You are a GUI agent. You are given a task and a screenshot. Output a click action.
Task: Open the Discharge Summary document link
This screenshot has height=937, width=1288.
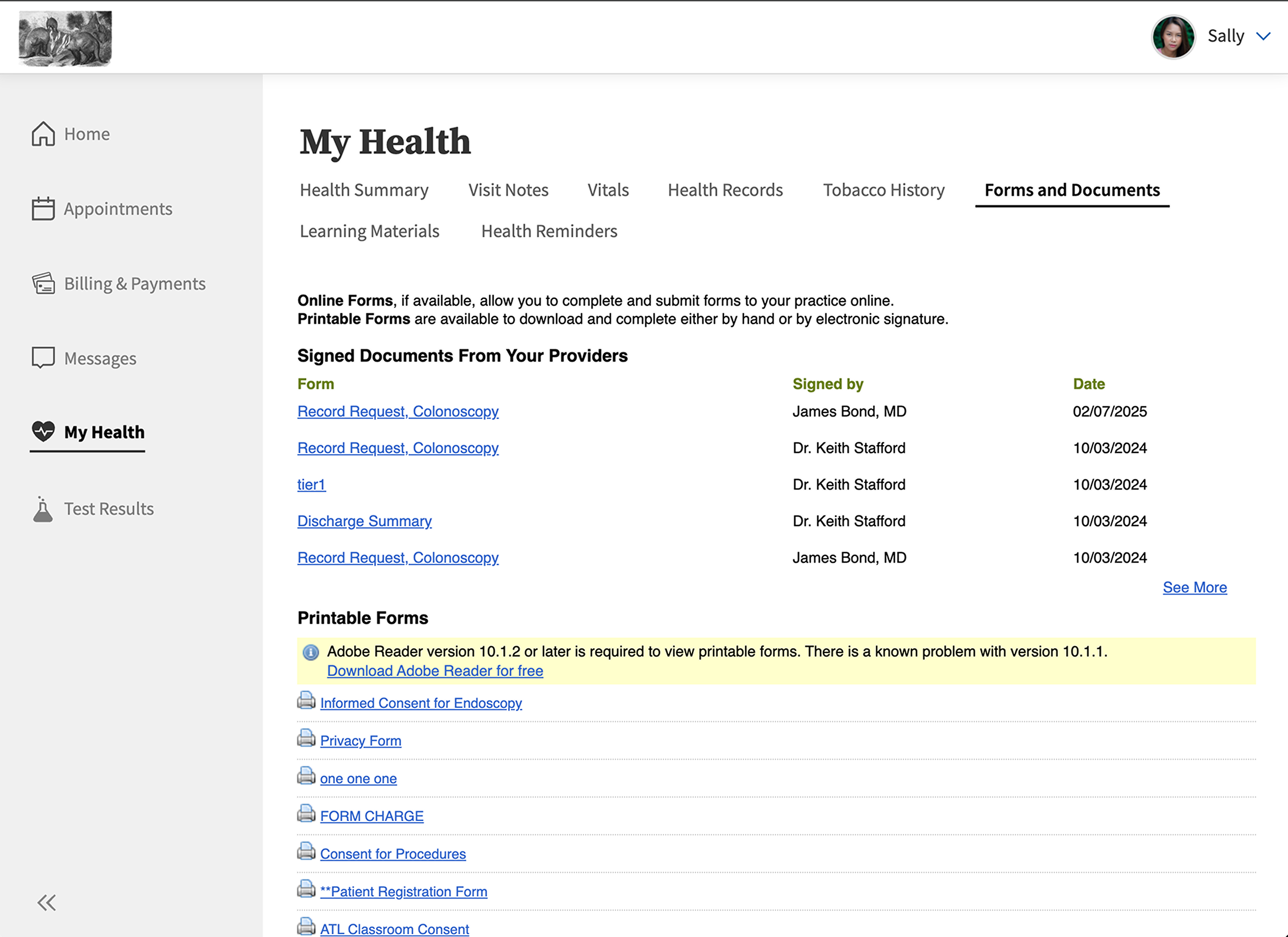click(365, 521)
